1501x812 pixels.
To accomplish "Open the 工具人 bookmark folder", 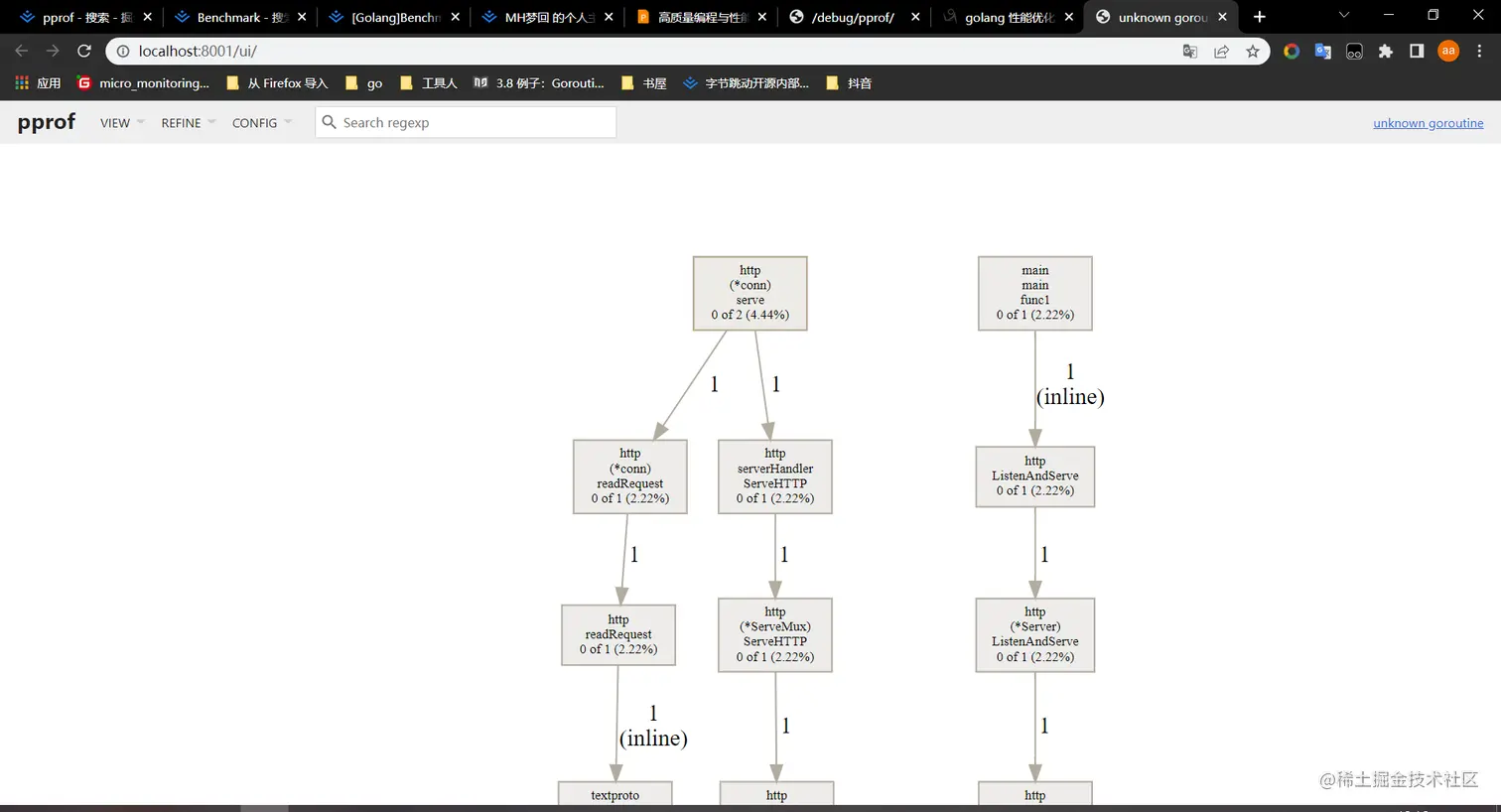I will tap(428, 83).
